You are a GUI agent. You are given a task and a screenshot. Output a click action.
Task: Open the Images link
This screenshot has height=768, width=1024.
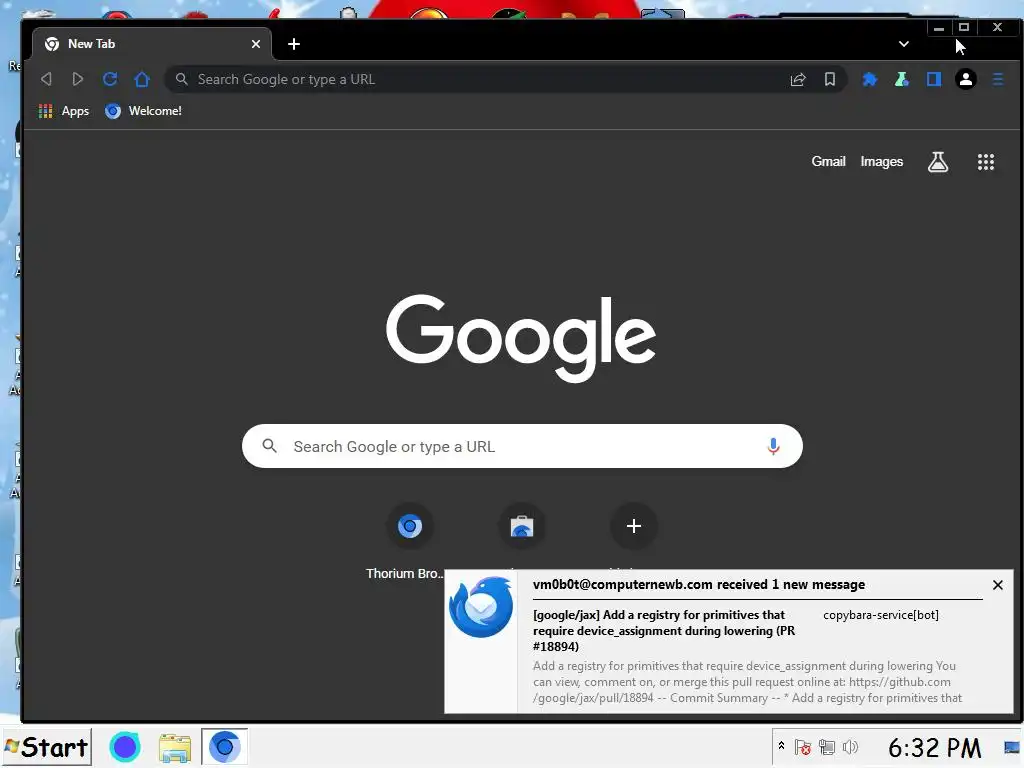point(882,161)
